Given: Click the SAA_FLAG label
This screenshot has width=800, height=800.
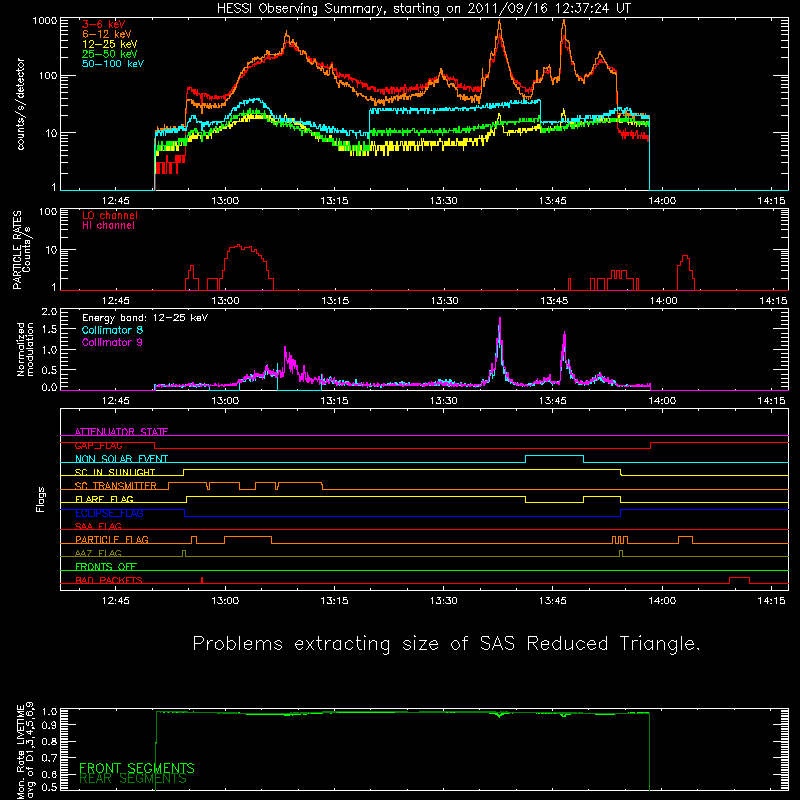Looking at the screenshot, I should pos(98,526).
